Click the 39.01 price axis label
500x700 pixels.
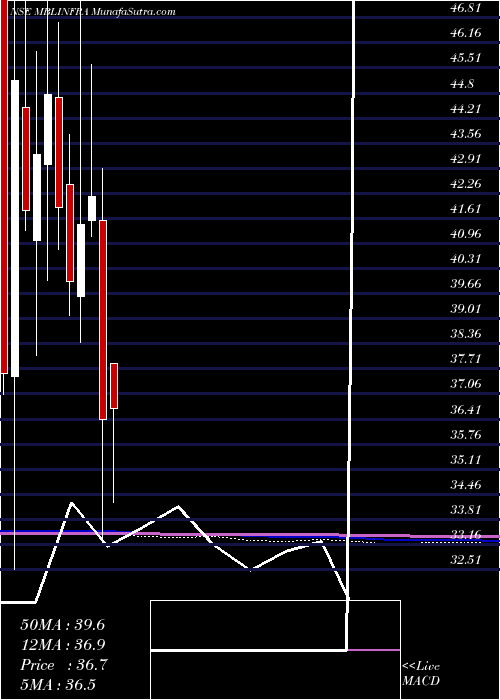coord(466,308)
